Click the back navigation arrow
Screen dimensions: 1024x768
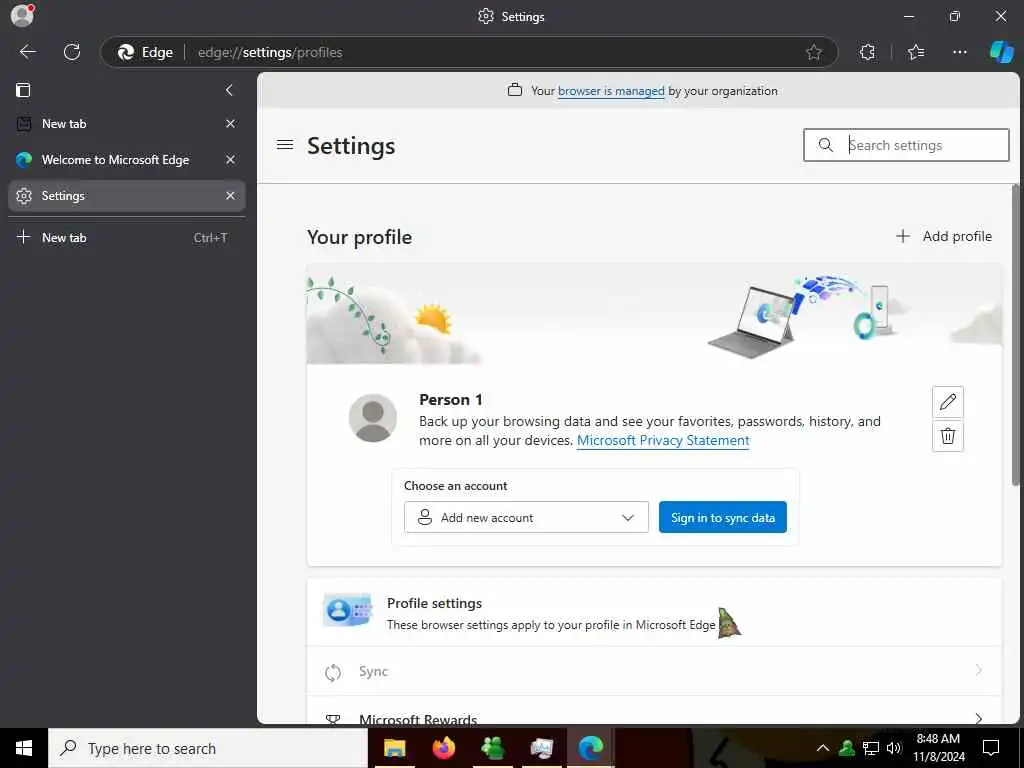[27, 52]
